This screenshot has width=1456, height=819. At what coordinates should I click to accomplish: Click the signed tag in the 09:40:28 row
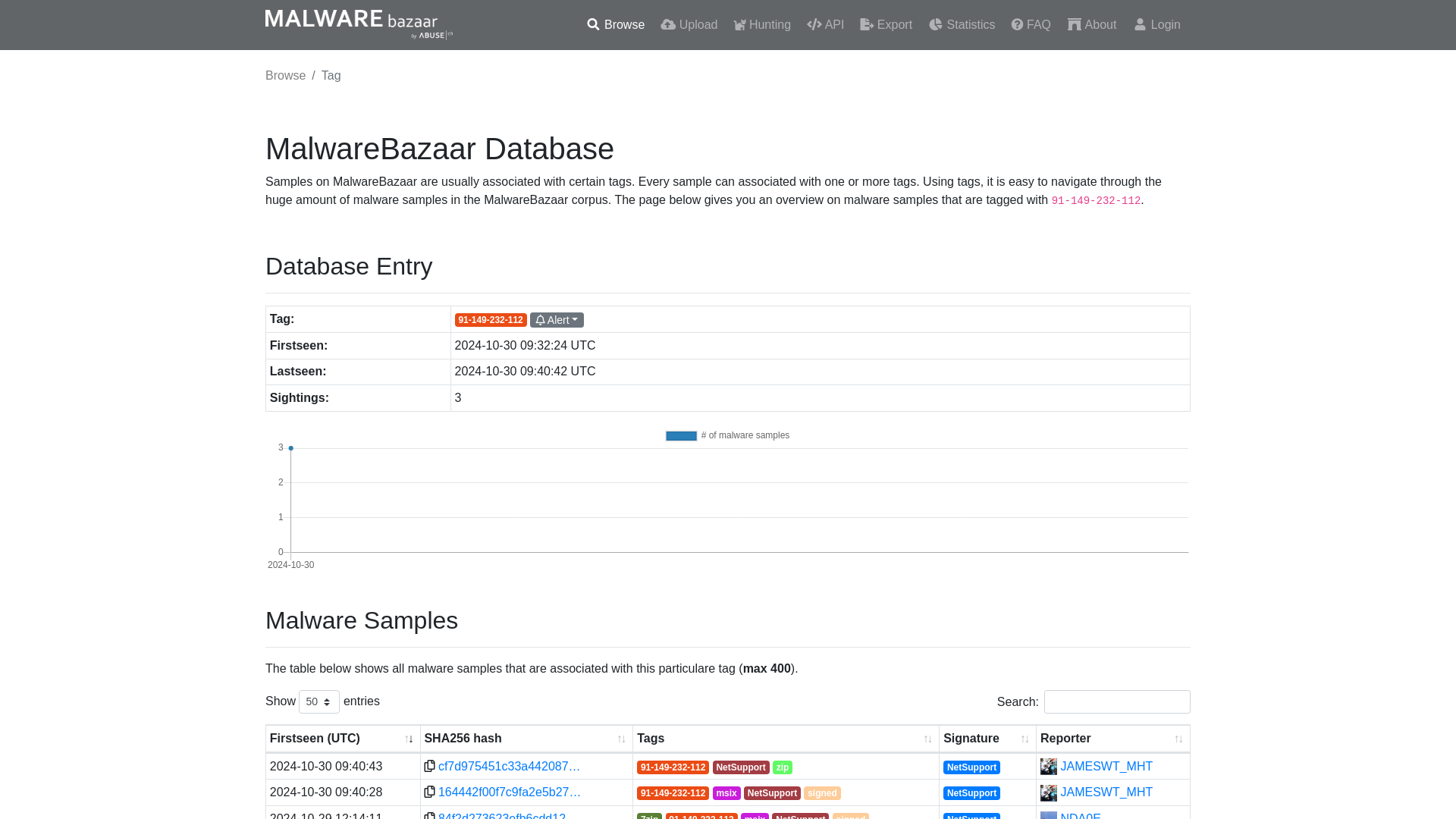[822, 793]
